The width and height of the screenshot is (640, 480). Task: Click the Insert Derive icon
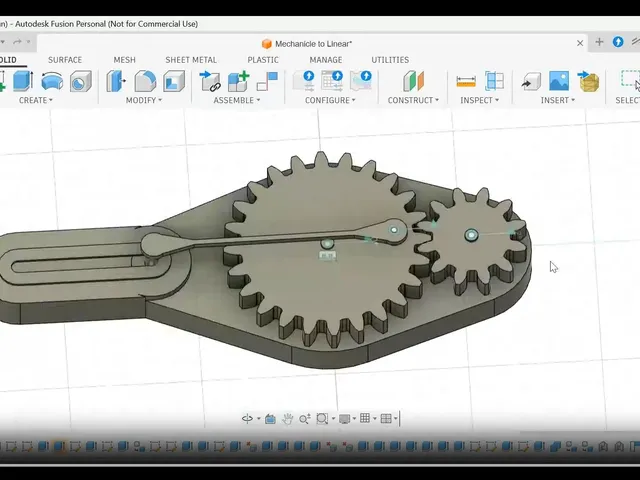coord(531,81)
